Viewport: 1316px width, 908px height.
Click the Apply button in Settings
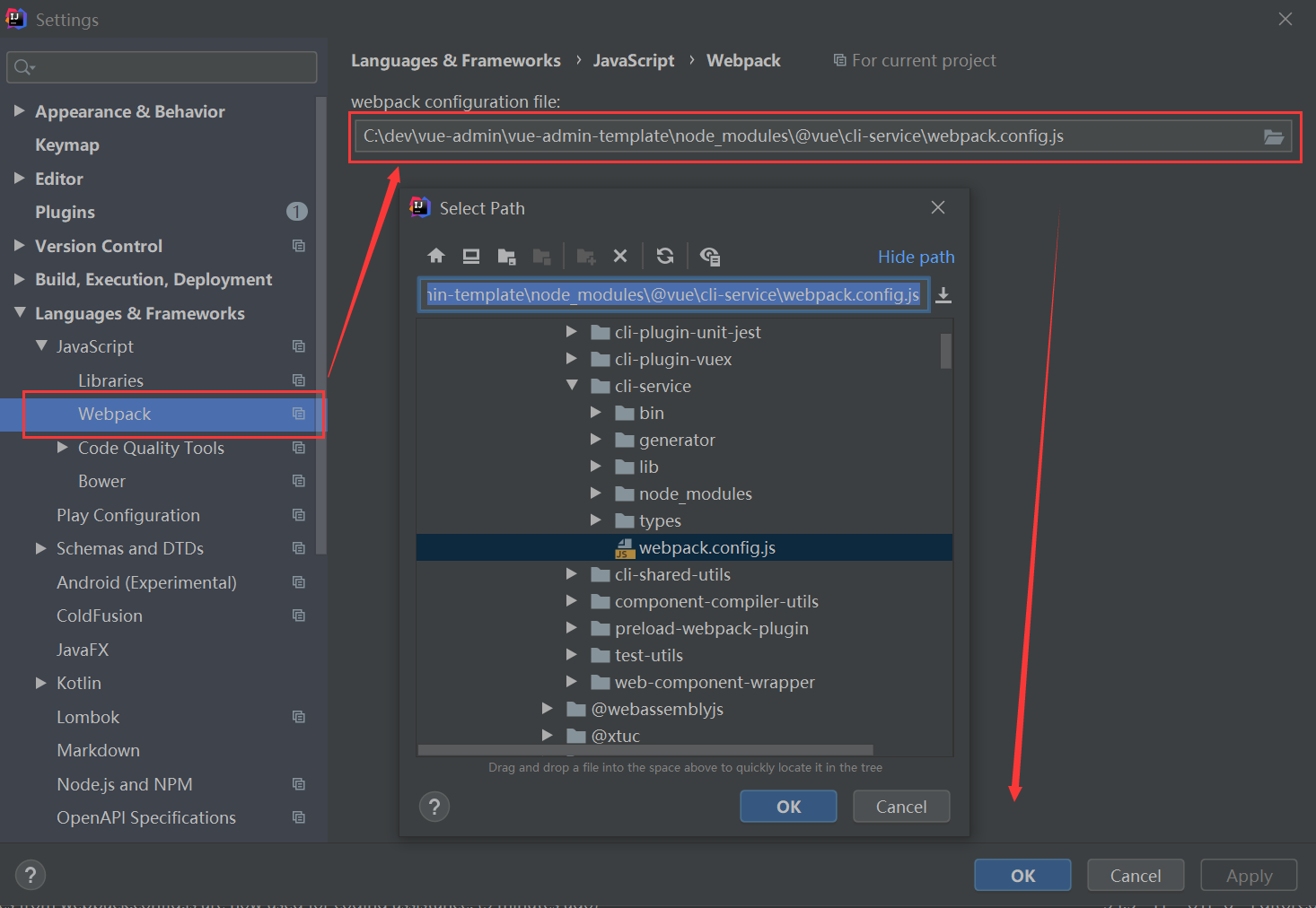pyautogui.click(x=1249, y=876)
